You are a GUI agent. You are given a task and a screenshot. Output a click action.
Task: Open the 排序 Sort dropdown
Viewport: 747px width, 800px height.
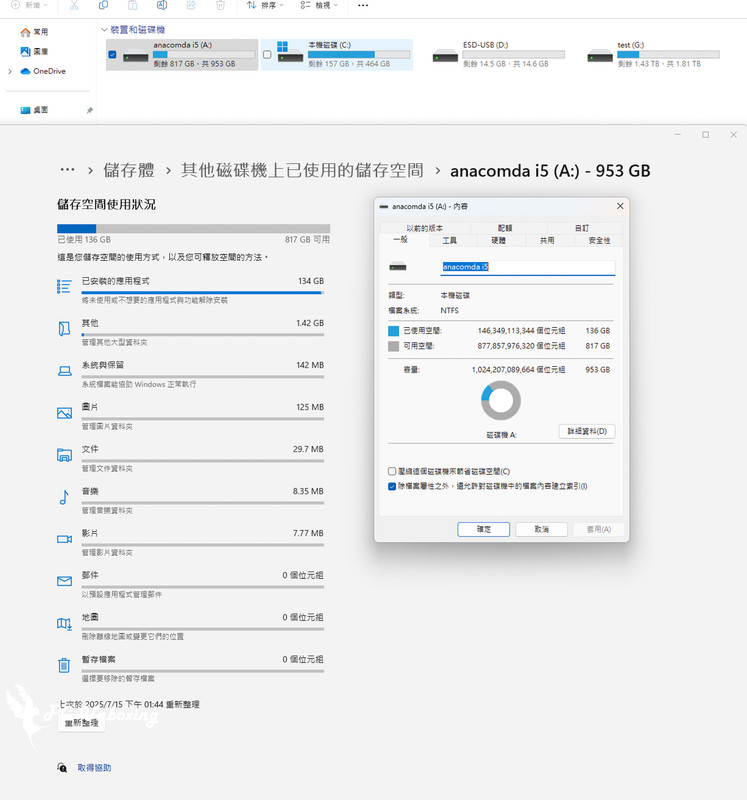tap(265, 6)
